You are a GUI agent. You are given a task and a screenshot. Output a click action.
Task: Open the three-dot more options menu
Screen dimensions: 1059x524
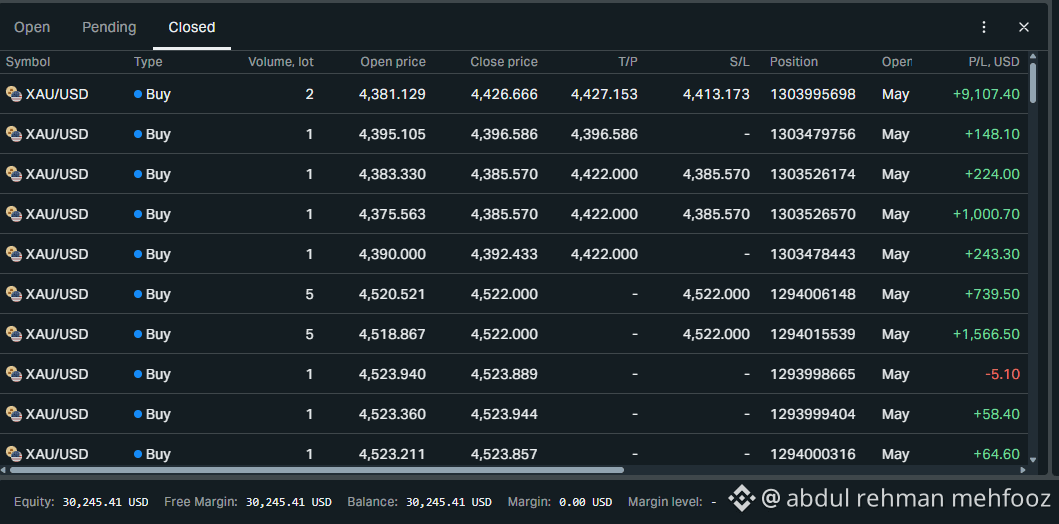tap(984, 27)
